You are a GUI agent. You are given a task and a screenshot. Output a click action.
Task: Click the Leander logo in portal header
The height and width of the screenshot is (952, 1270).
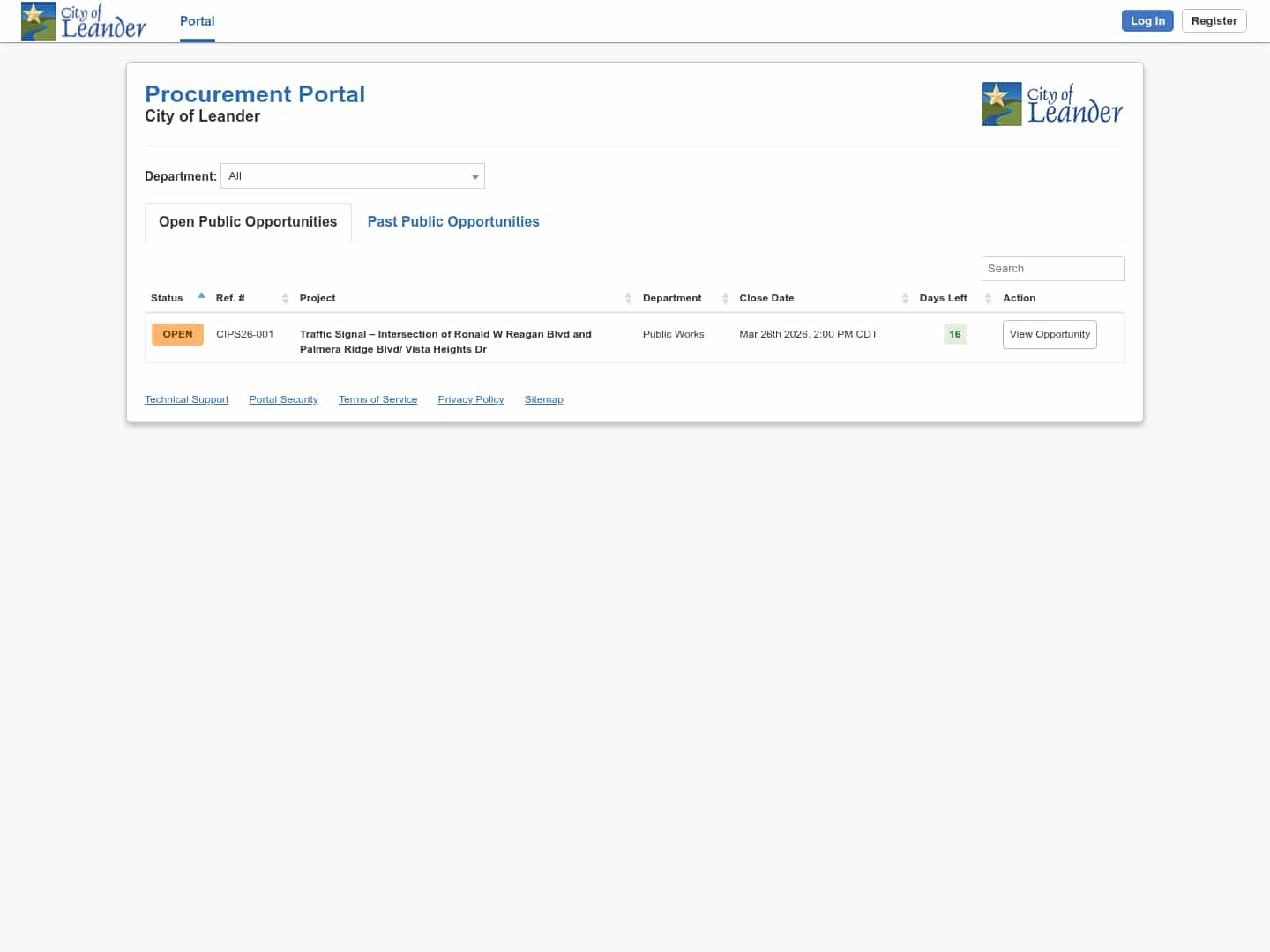click(1052, 103)
